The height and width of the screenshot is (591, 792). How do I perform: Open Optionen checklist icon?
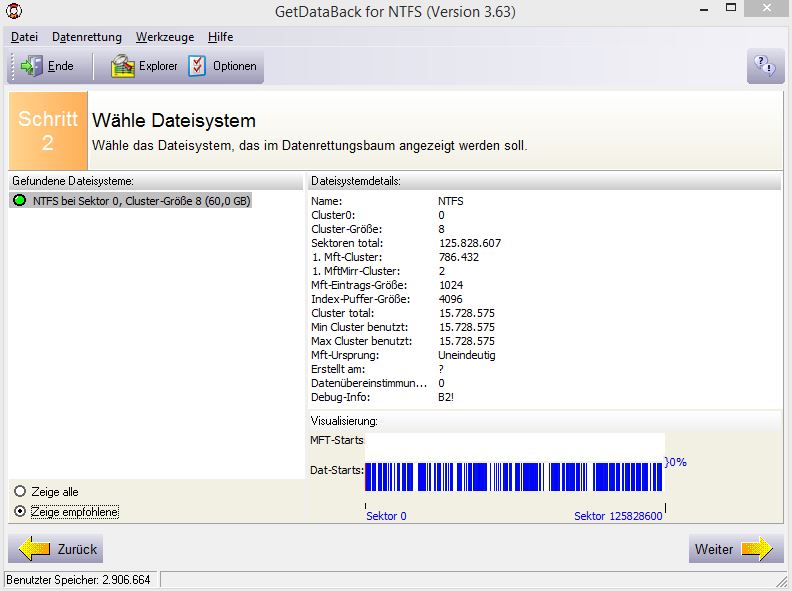click(197, 66)
